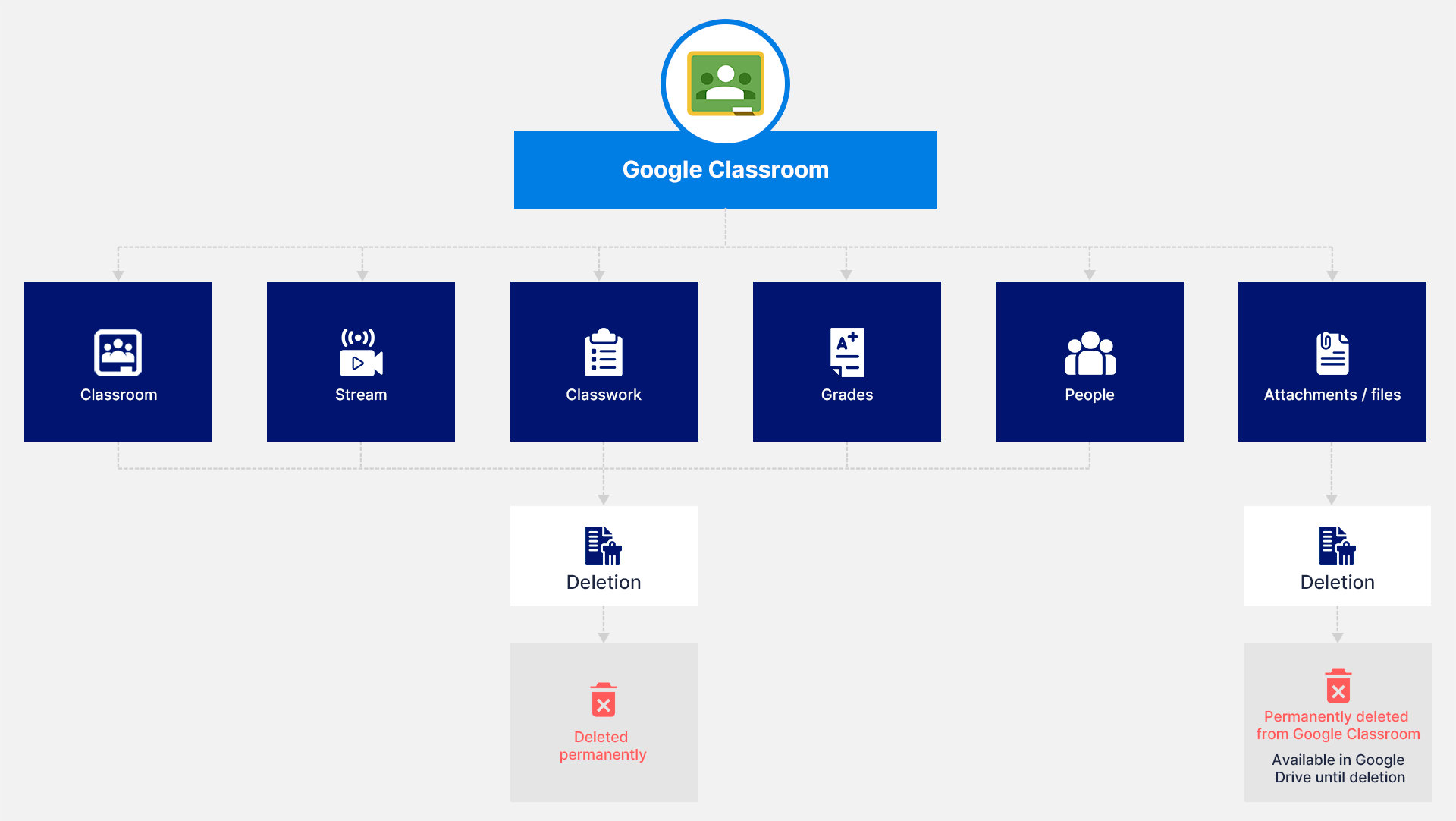1456x821 pixels.
Task: Click the red trash deletion icon permanently deleted
Action: [603, 702]
